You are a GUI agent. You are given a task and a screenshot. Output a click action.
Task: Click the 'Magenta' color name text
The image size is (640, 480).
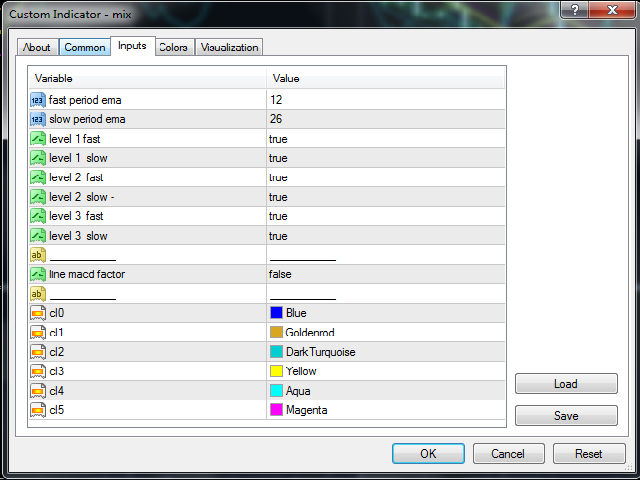tap(307, 410)
